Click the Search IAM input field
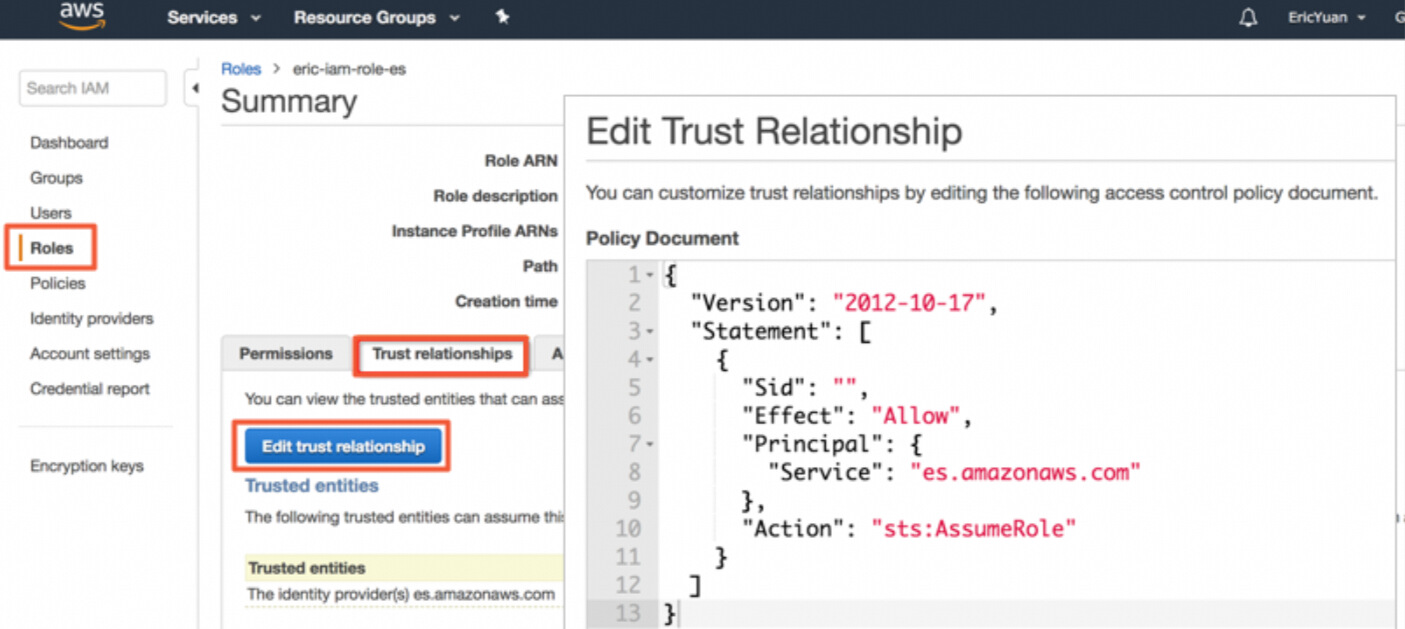Screen dimensions: 1405x629 pos(92,88)
